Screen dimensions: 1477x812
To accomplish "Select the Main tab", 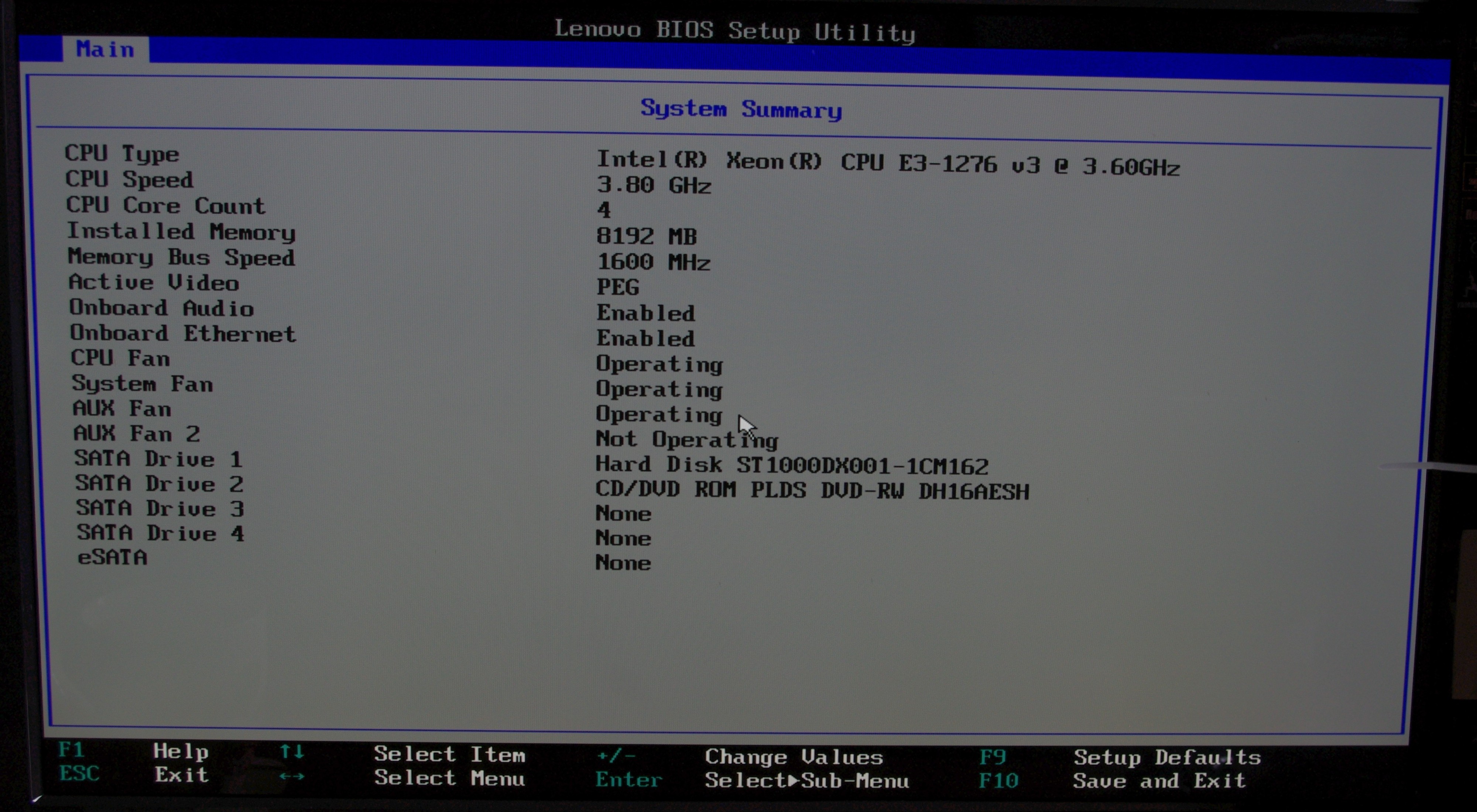I will tap(106, 50).
